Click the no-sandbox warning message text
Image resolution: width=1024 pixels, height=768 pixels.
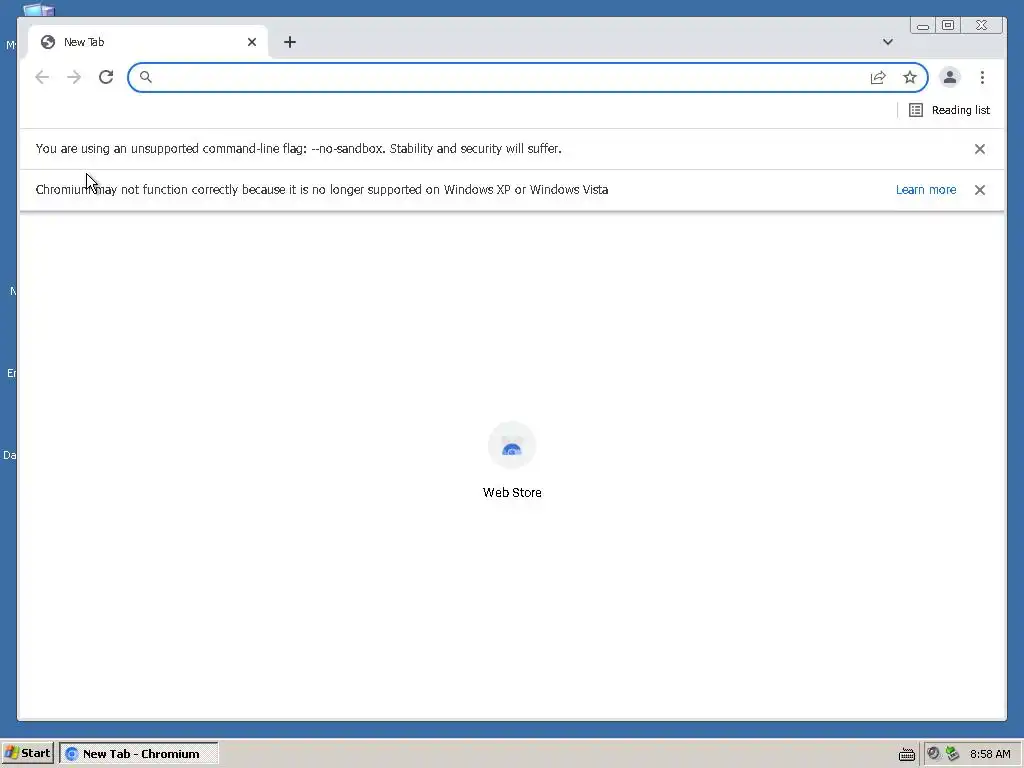[298, 149]
